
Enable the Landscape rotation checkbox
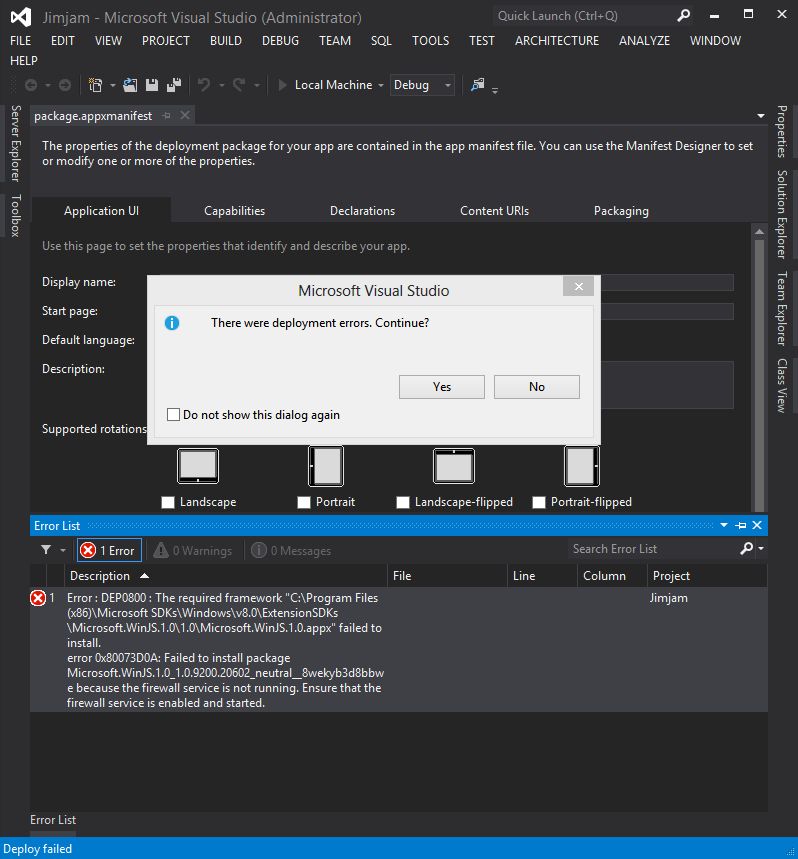(168, 502)
